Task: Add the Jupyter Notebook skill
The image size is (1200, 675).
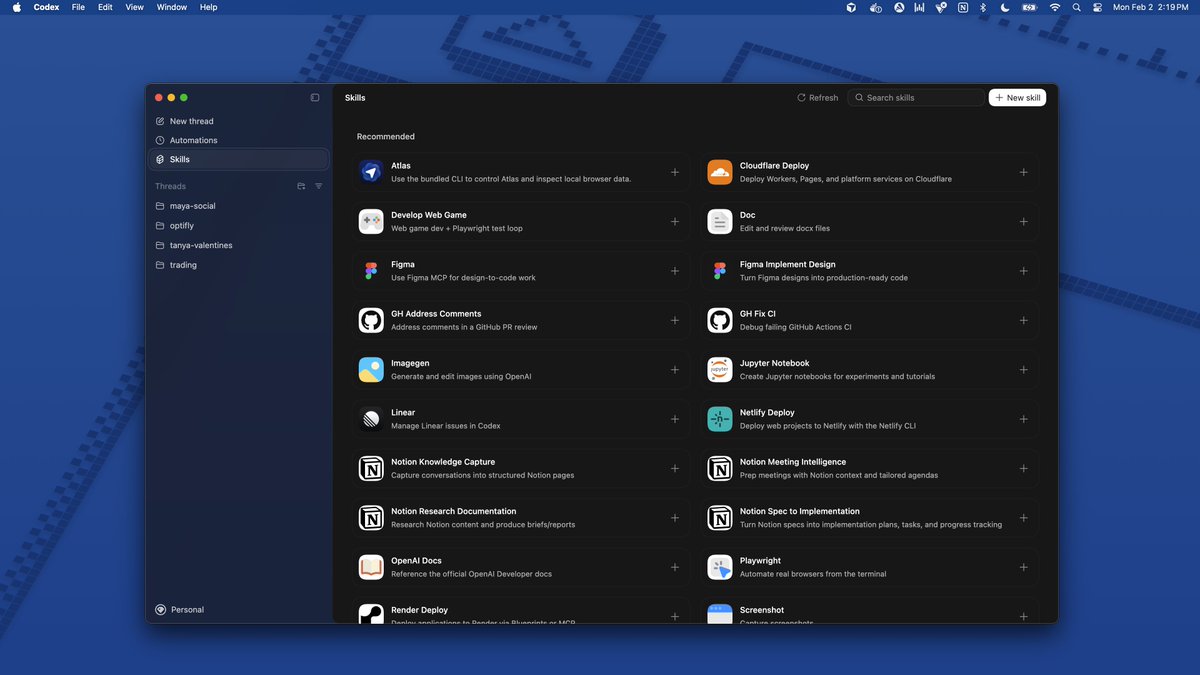Action: pyautogui.click(x=1023, y=370)
